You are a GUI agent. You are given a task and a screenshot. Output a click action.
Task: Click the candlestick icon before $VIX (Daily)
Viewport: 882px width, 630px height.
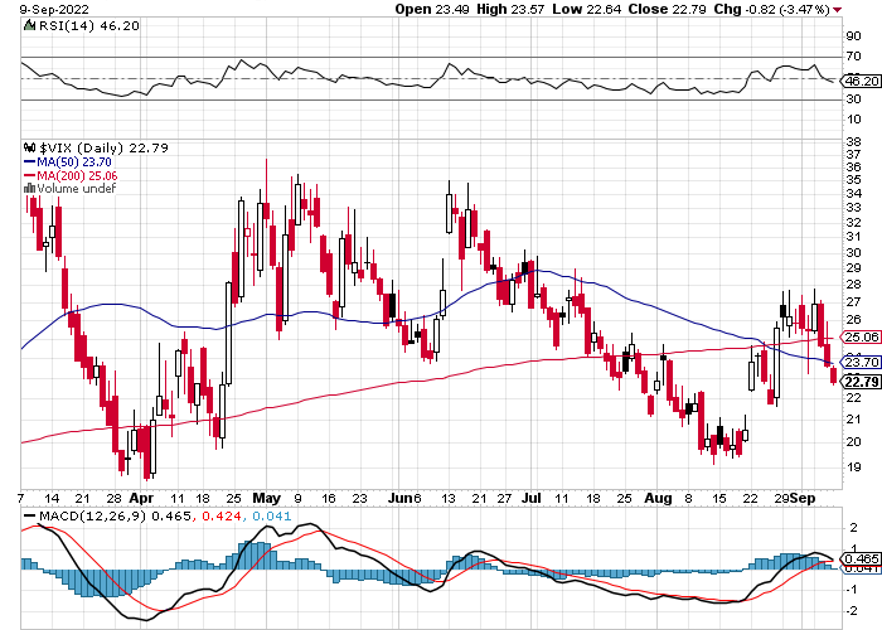[x=29, y=148]
